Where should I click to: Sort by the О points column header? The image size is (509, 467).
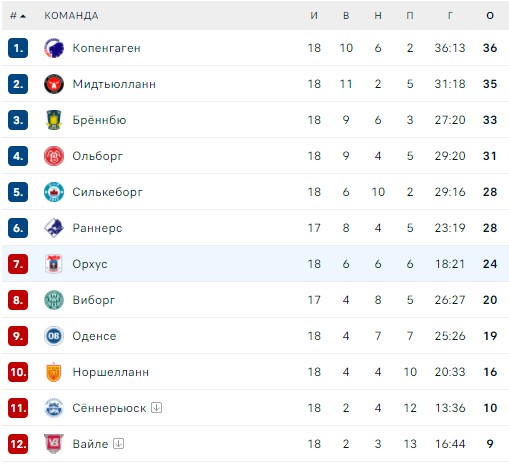point(490,16)
